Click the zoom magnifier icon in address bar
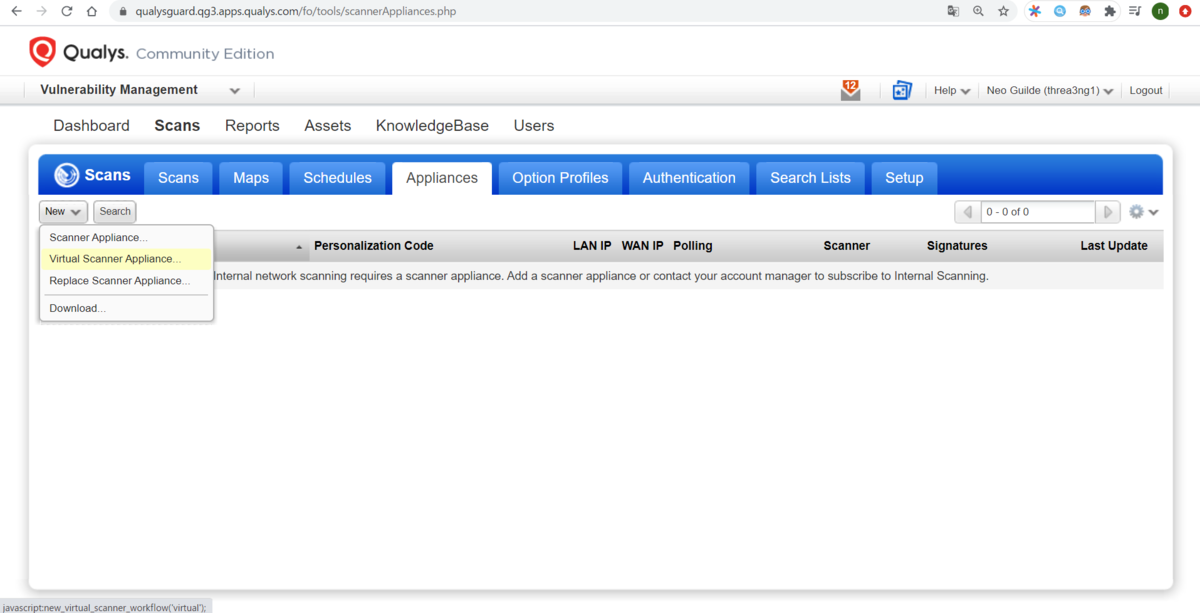The width and height of the screenshot is (1200, 613). click(978, 12)
